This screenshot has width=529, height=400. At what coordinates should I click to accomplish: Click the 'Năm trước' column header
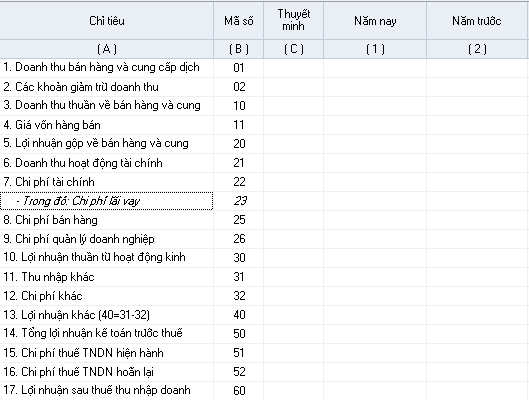477,21
